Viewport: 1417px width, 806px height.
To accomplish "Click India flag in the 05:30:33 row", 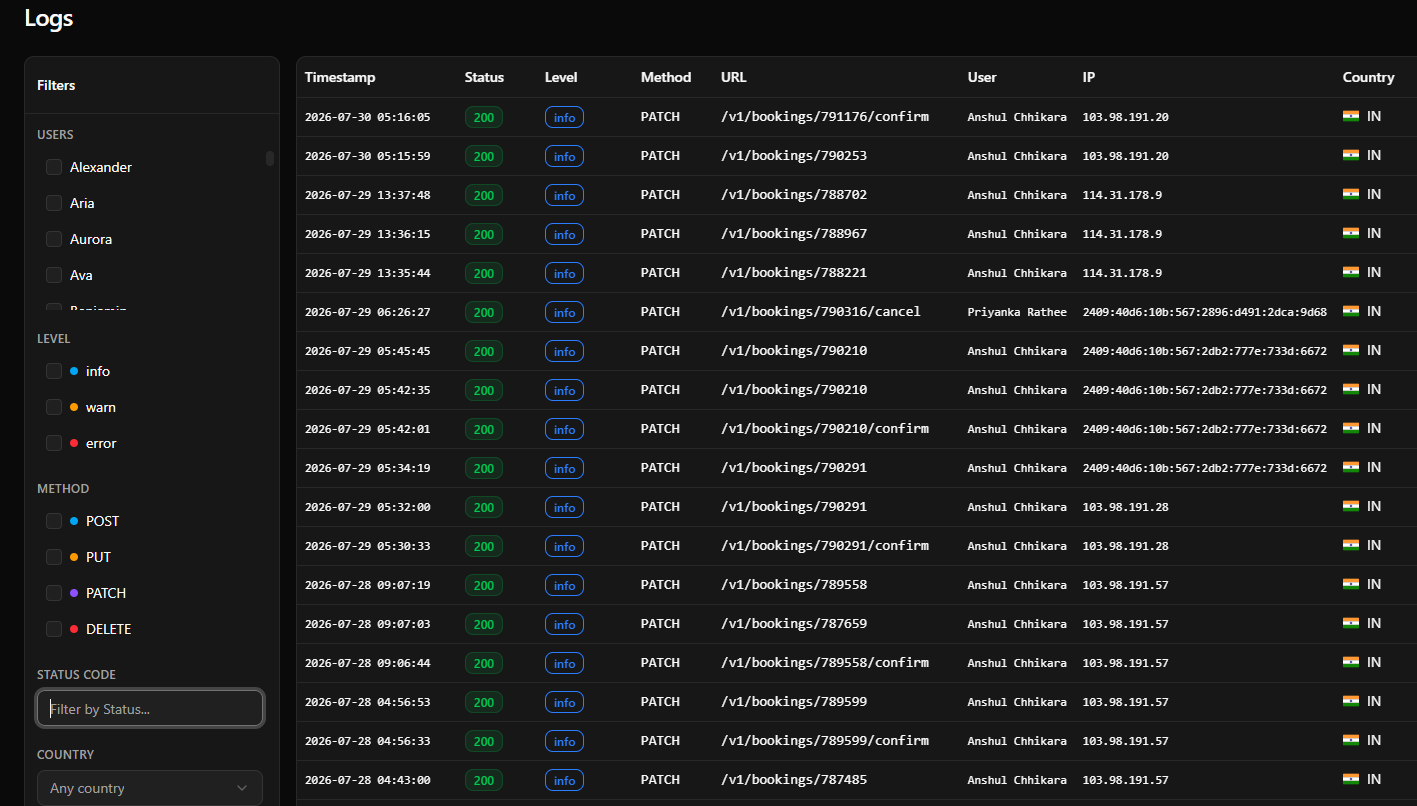I will pyautogui.click(x=1351, y=545).
